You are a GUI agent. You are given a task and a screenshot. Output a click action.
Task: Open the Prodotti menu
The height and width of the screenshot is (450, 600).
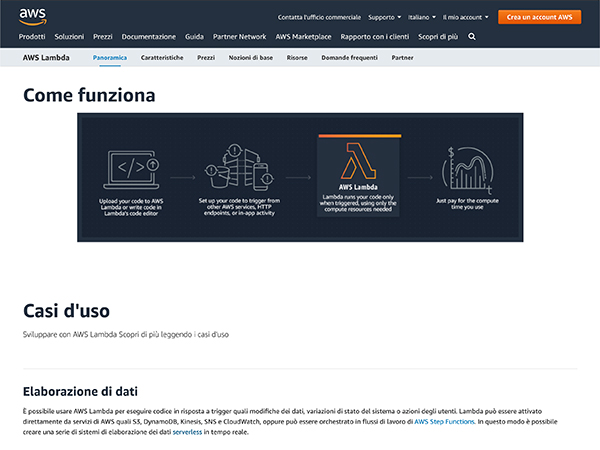(32, 37)
